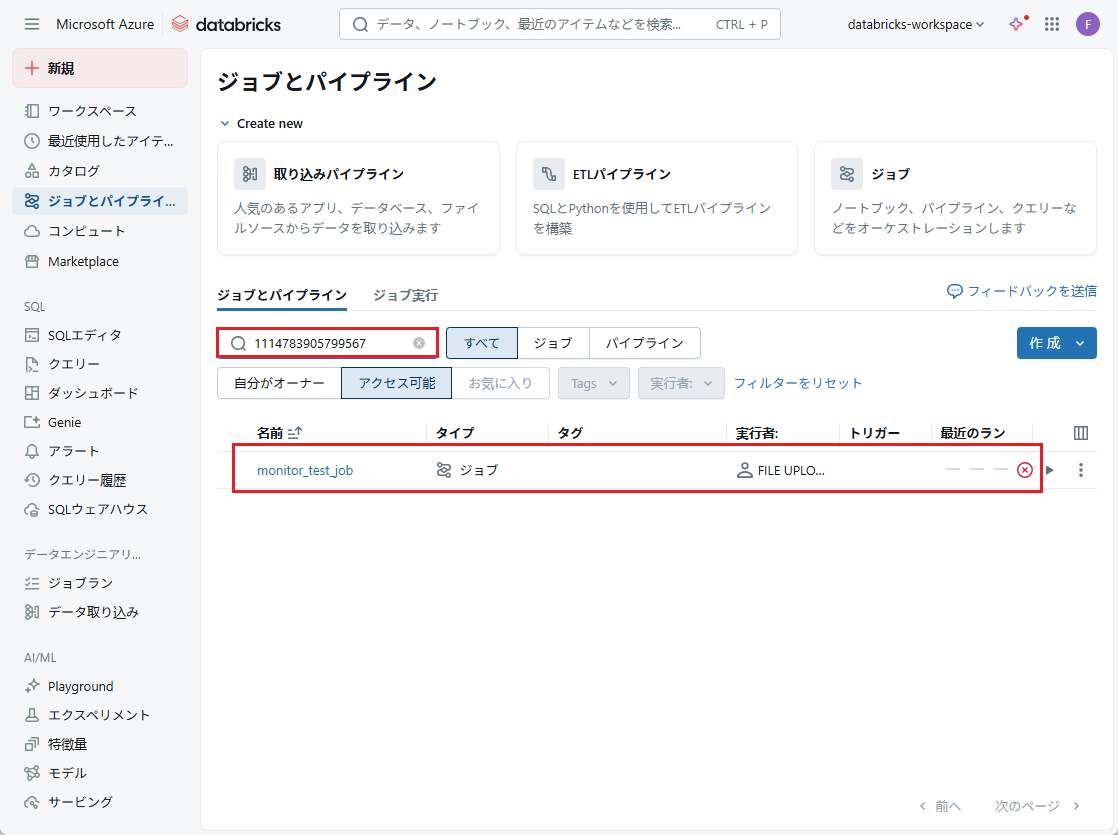Expand the databricks-workspace switcher dropdown
The width and height of the screenshot is (1118, 835).
click(x=915, y=24)
